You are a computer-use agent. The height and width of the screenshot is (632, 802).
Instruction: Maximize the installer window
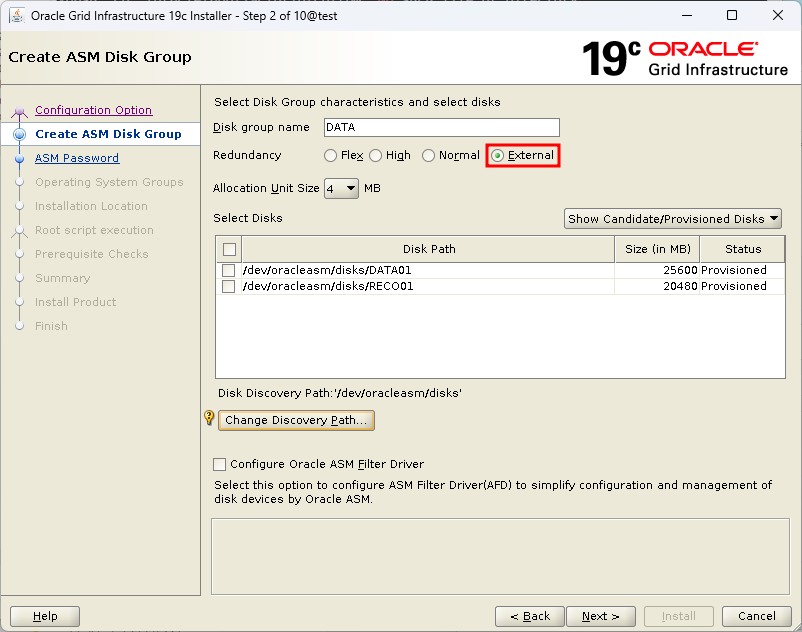[x=732, y=15]
